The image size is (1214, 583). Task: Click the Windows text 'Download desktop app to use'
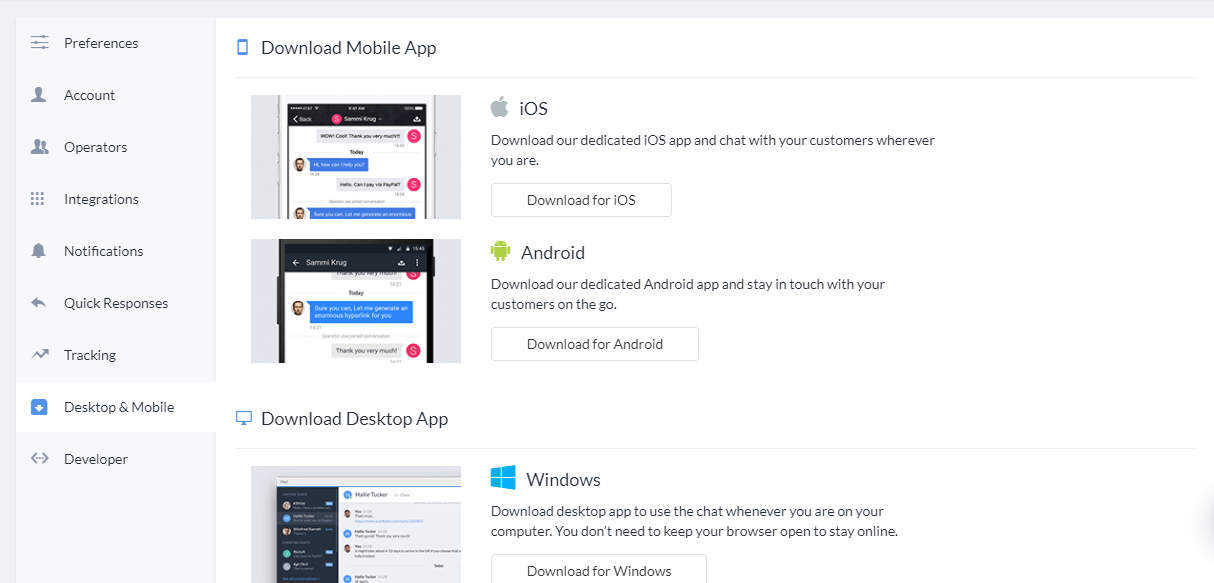tap(694, 521)
